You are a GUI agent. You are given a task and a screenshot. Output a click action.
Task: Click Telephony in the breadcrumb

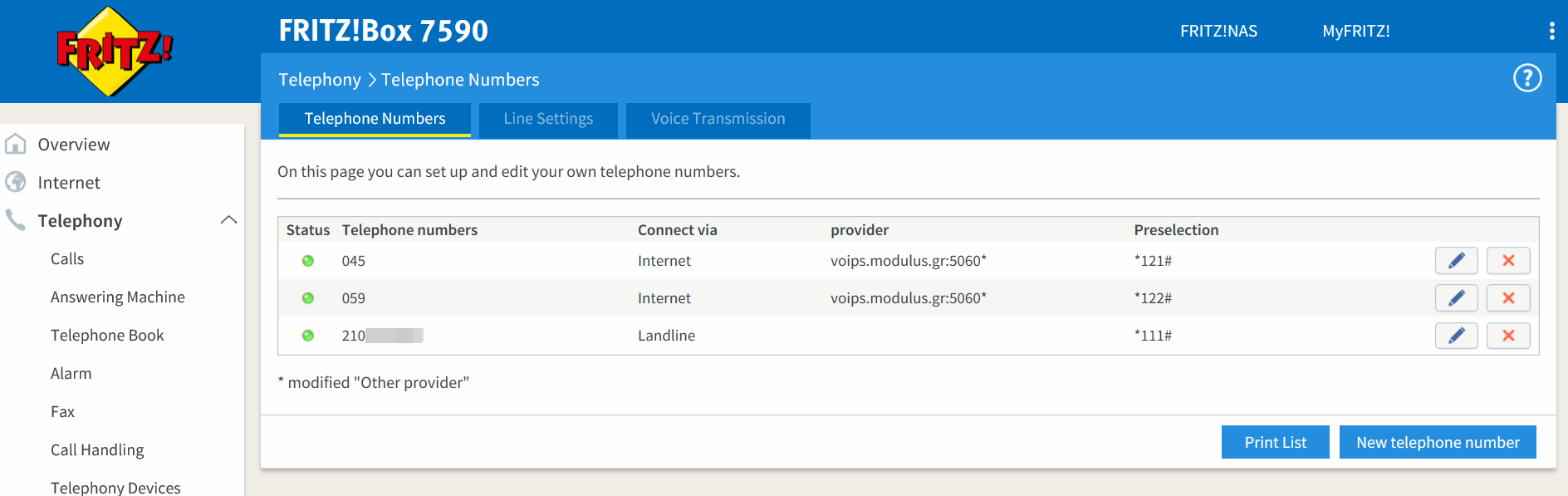click(x=320, y=80)
